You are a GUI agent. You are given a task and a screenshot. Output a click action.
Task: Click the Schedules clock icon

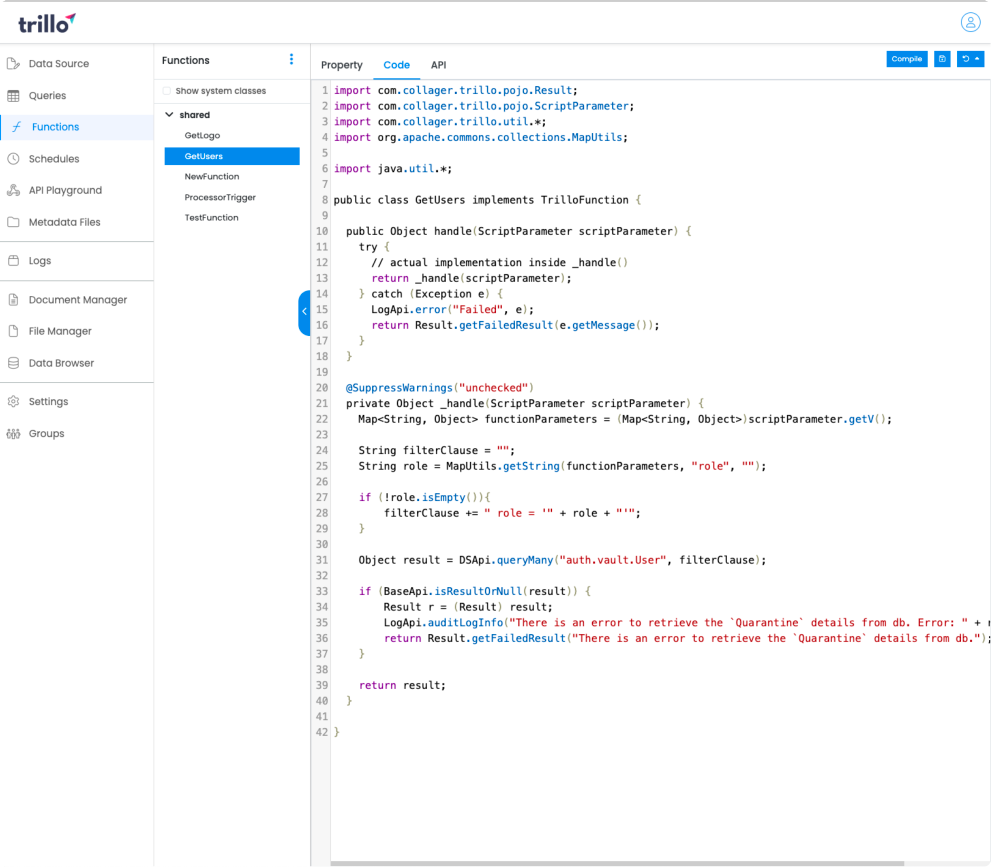click(x=13, y=159)
